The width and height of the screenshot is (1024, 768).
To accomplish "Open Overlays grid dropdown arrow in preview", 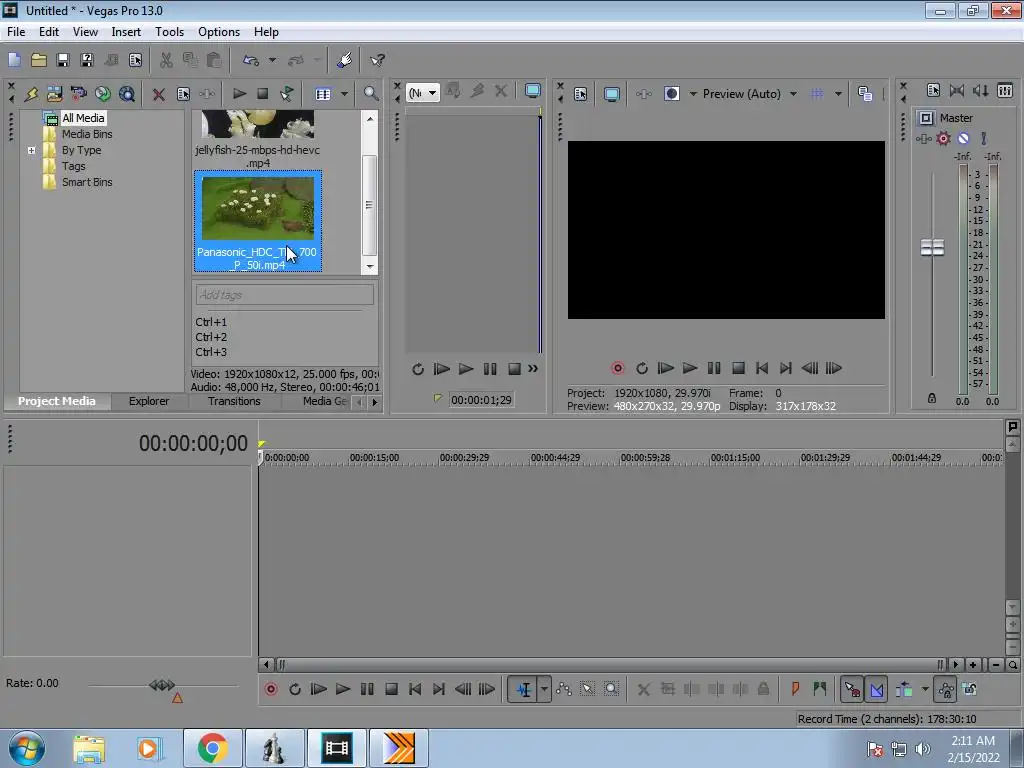I will 838,94.
